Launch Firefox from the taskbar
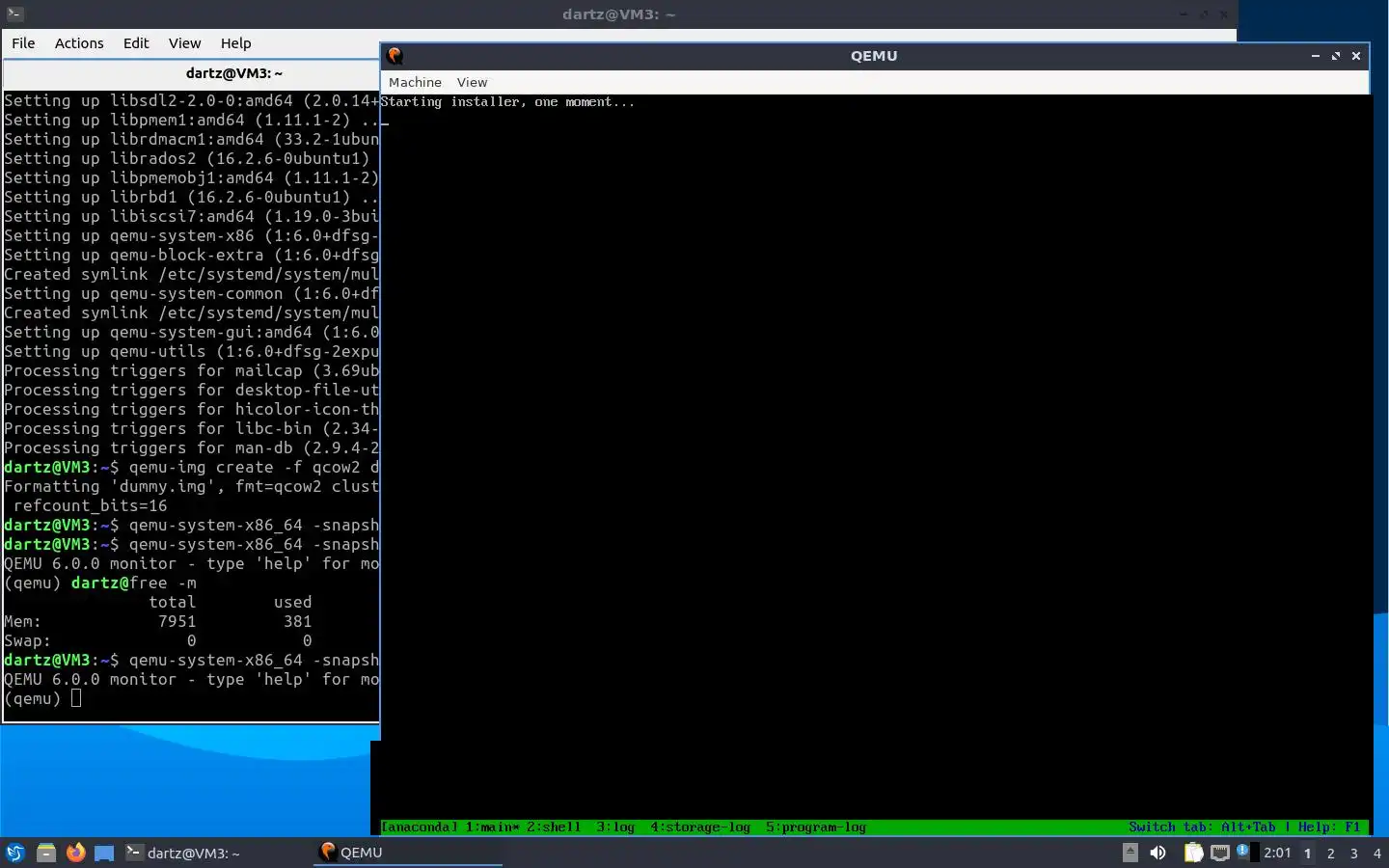 click(75, 853)
